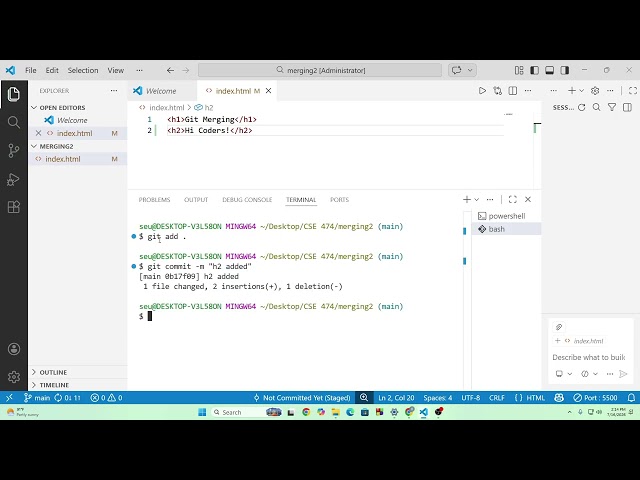Click the Copilot status icon in the status bar
640x480 pixels.
point(559,398)
